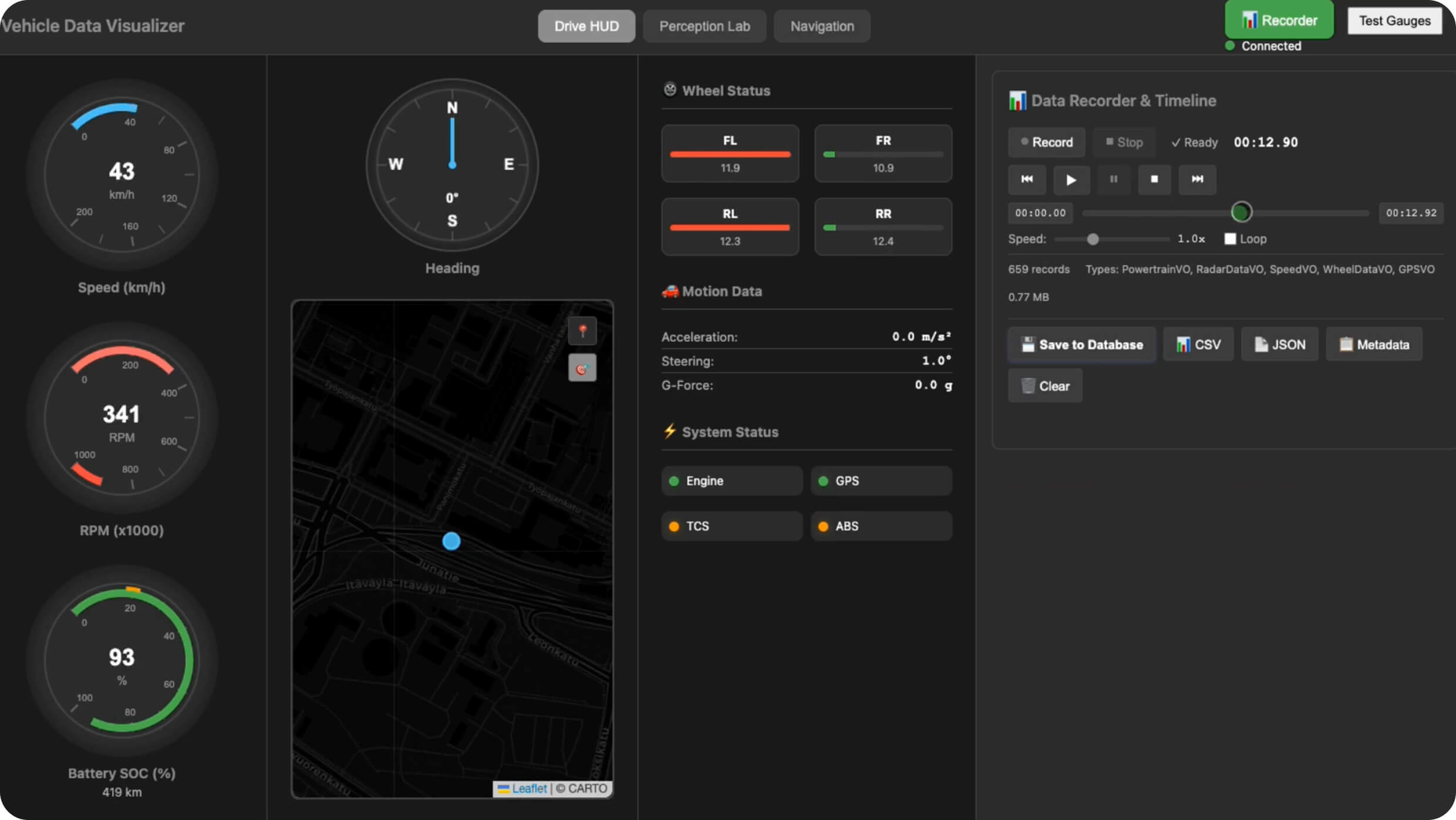Open the Perception Lab tab
Viewport: 1456px width, 820px height.
pyautogui.click(x=705, y=26)
